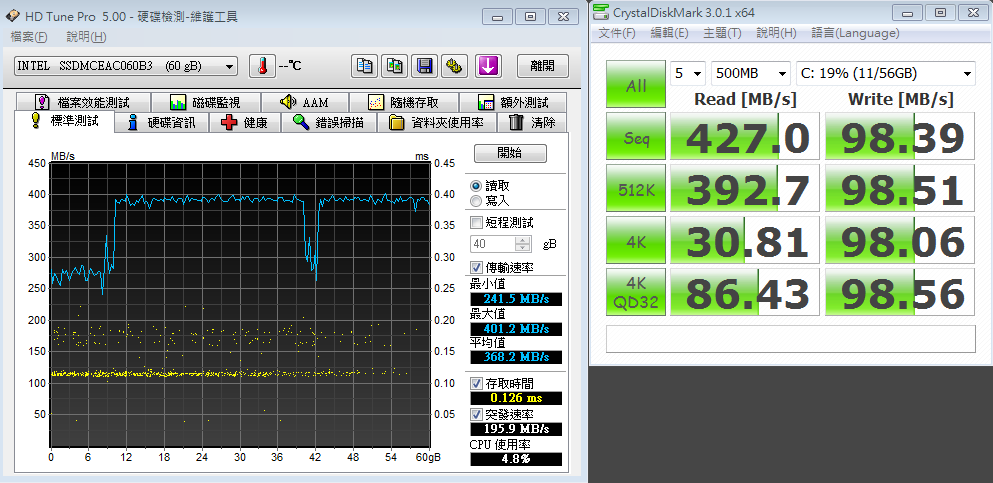Select the 寫入 write radio button
Screen dimensions: 993x483
coord(475,200)
